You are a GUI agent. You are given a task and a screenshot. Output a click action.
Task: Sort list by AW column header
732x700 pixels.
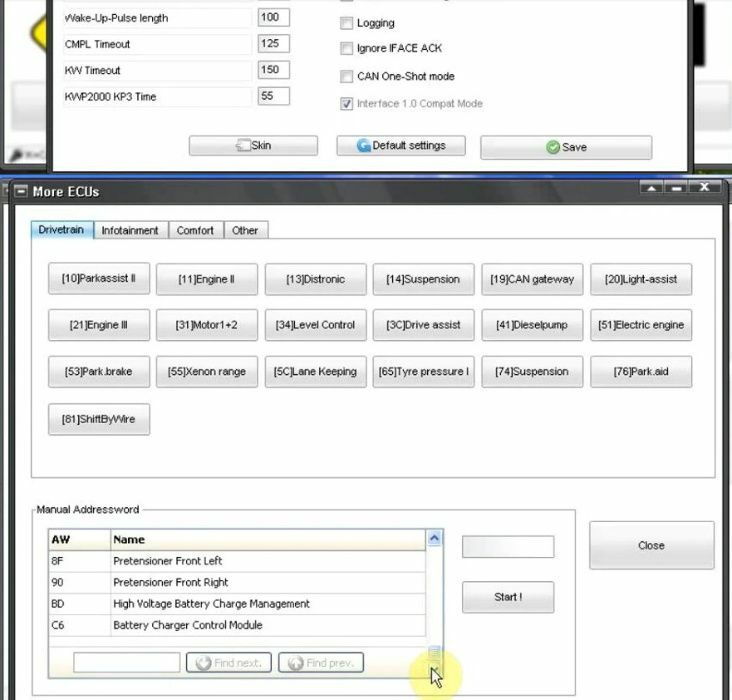tap(79, 540)
